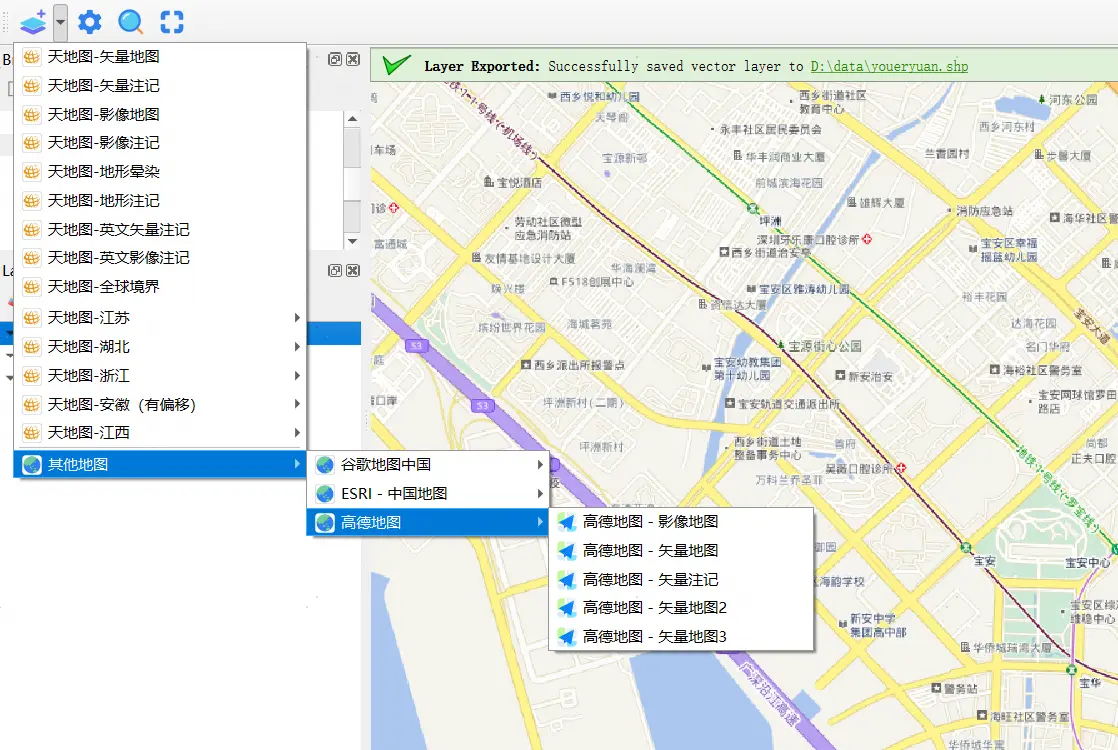The height and width of the screenshot is (750, 1118).
Task: Close the lower Layers dock panel
Action: (353, 270)
